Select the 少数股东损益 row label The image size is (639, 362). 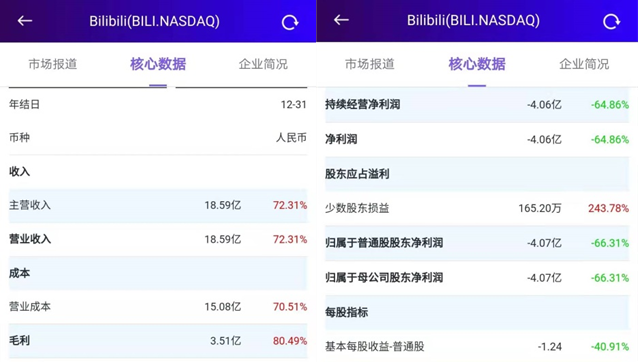coord(357,208)
